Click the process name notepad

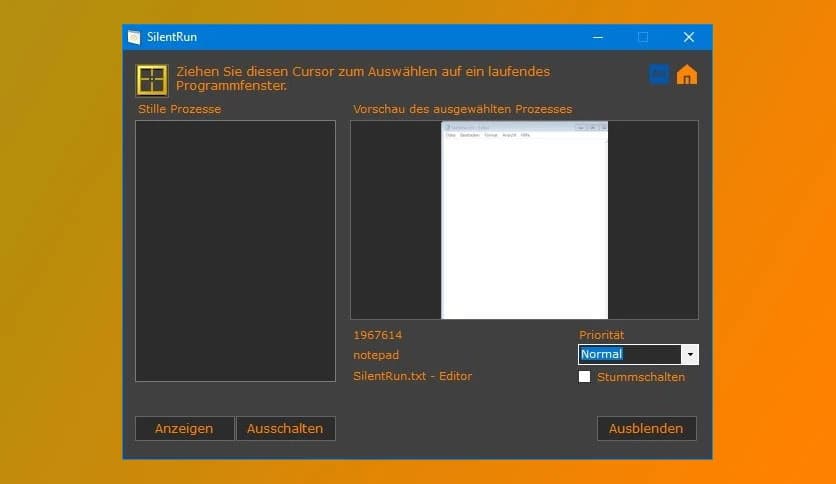[x=376, y=355]
